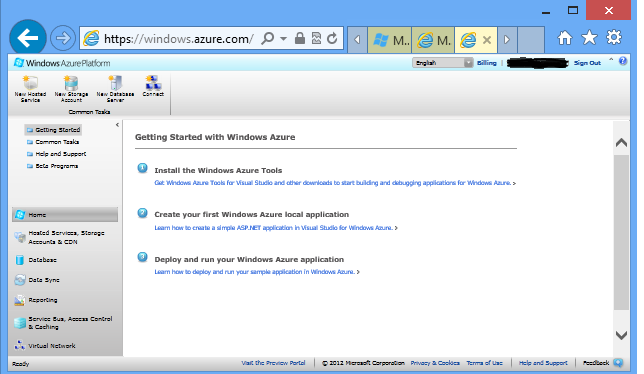Click the vertical scrollbar thumb

(x=621, y=232)
